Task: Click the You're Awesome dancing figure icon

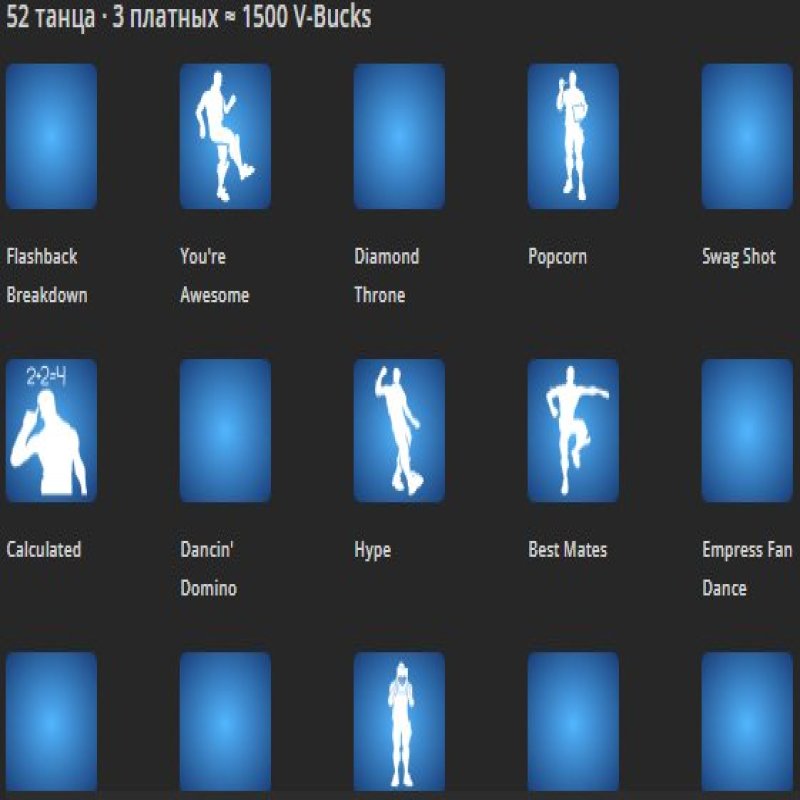Action: [224, 135]
